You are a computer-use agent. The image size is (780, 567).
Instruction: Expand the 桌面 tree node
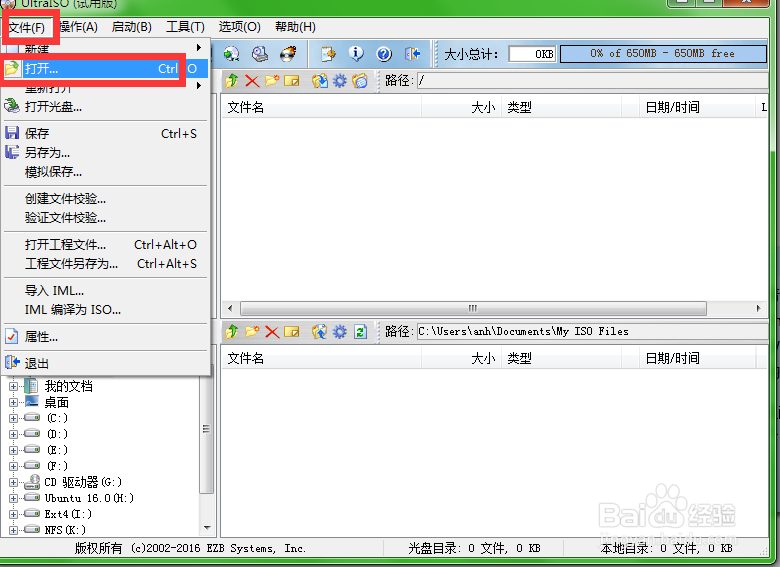[13, 402]
